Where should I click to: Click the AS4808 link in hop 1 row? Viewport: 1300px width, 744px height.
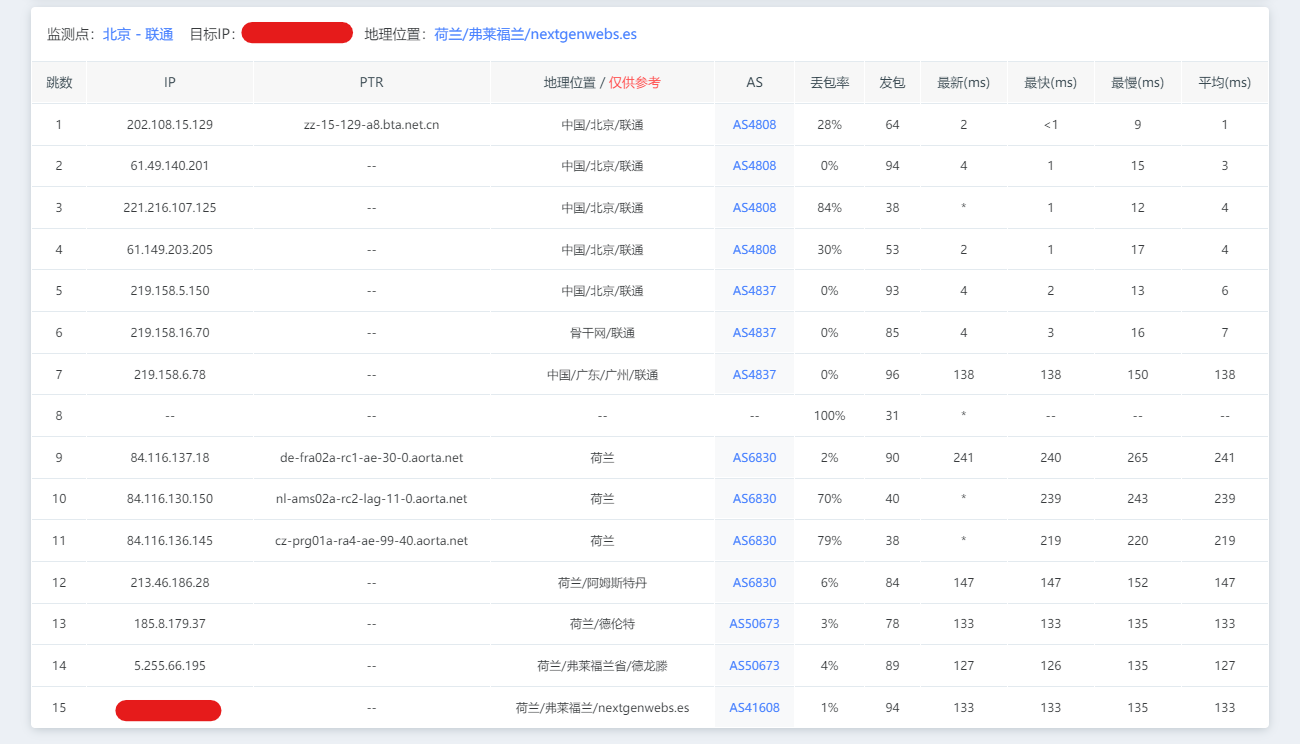(x=754, y=125)
